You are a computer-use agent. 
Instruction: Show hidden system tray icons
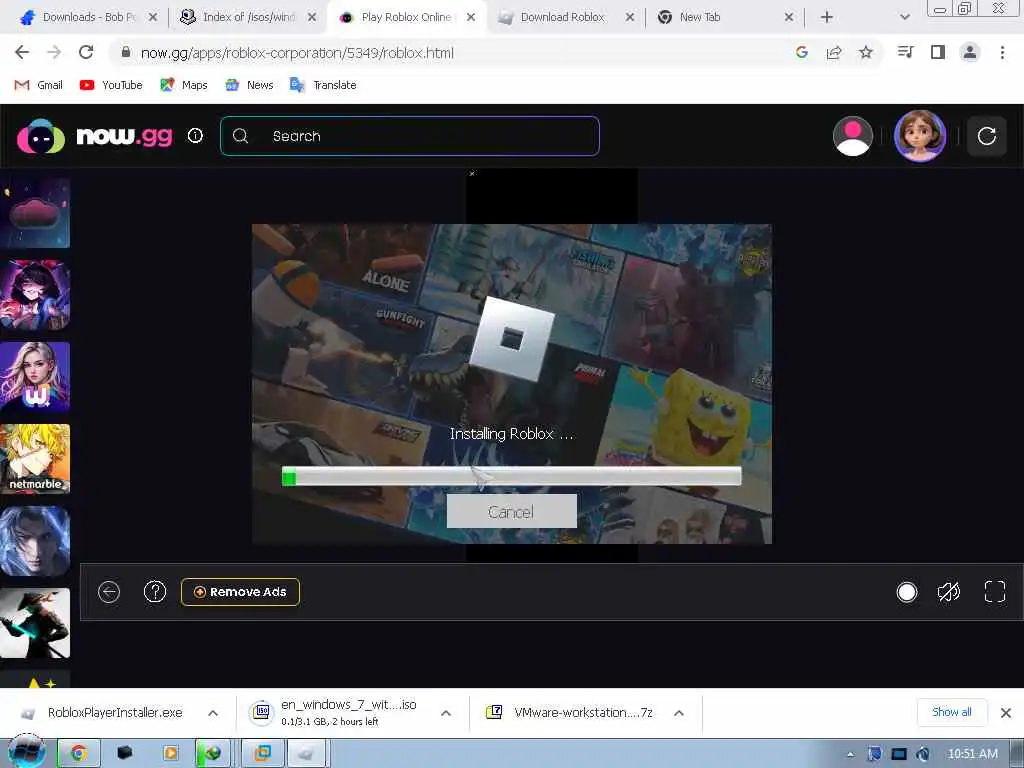point(850,754)
